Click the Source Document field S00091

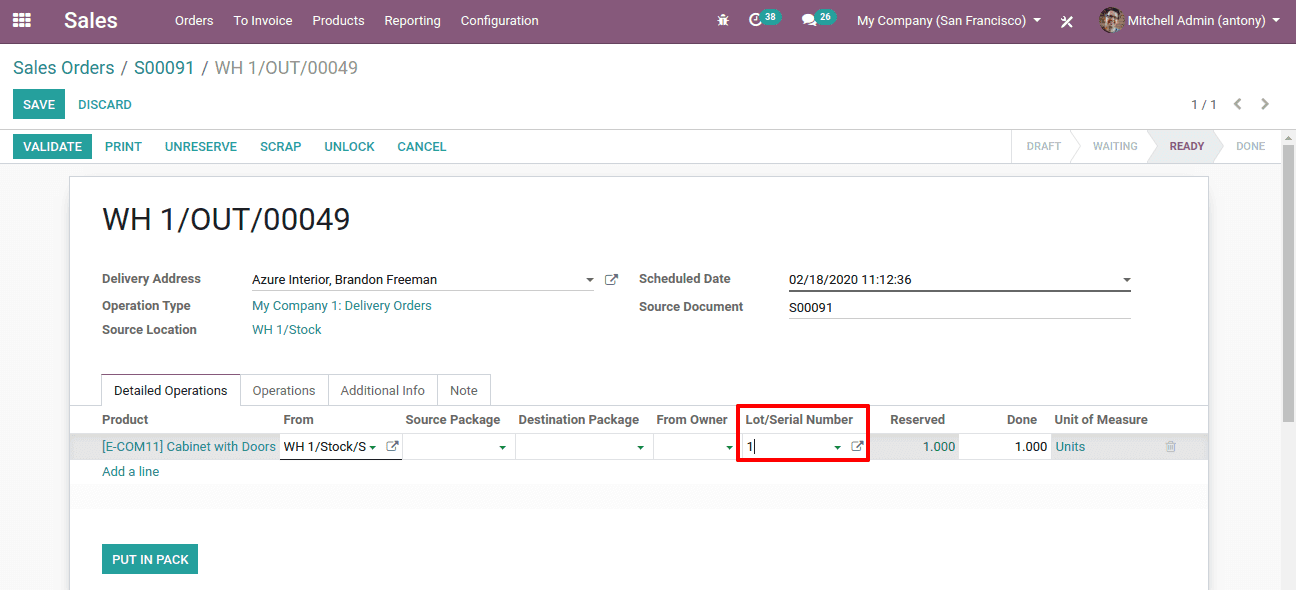click(959, 307)
